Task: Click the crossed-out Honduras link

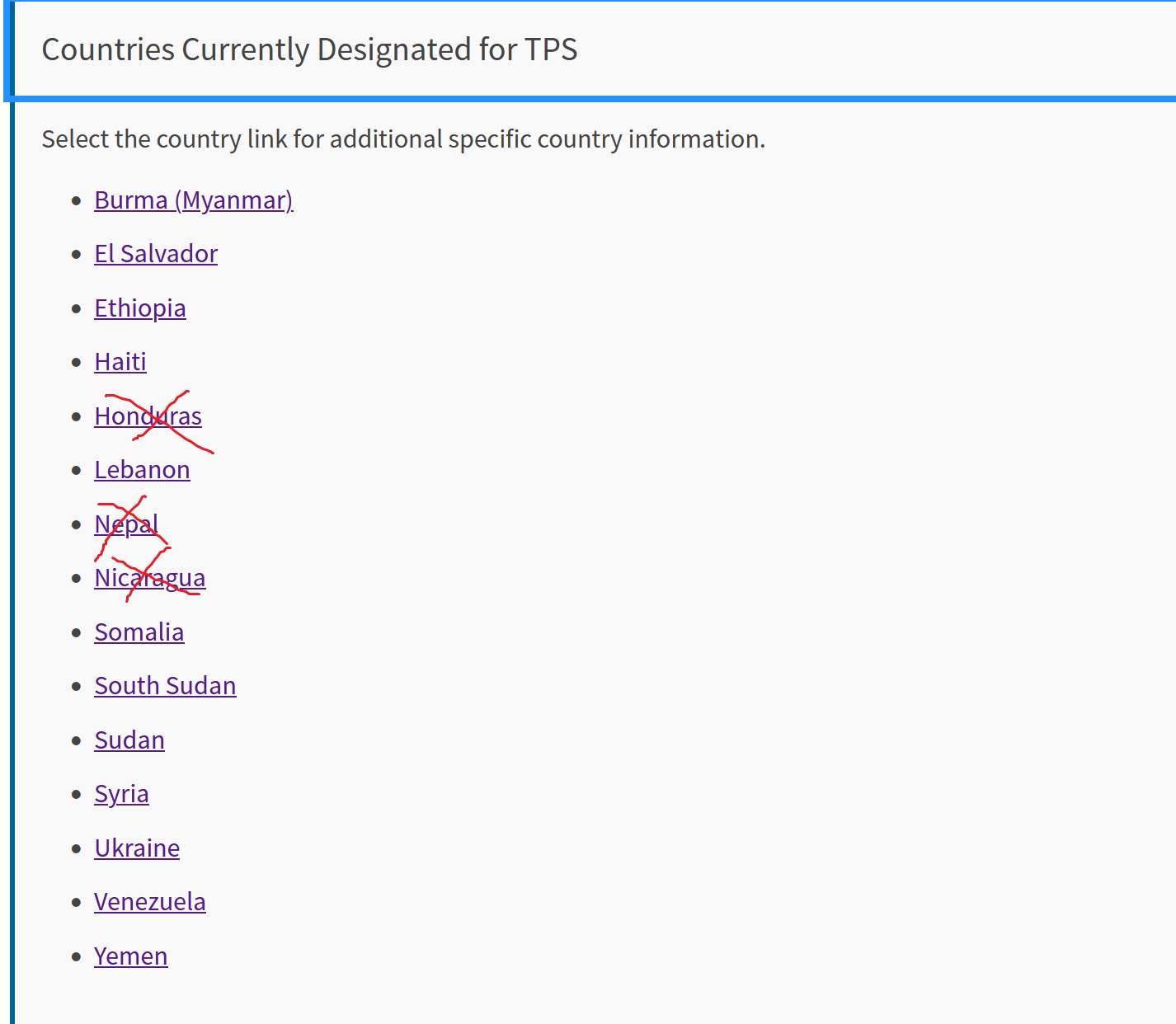Action: click(148, 416)
